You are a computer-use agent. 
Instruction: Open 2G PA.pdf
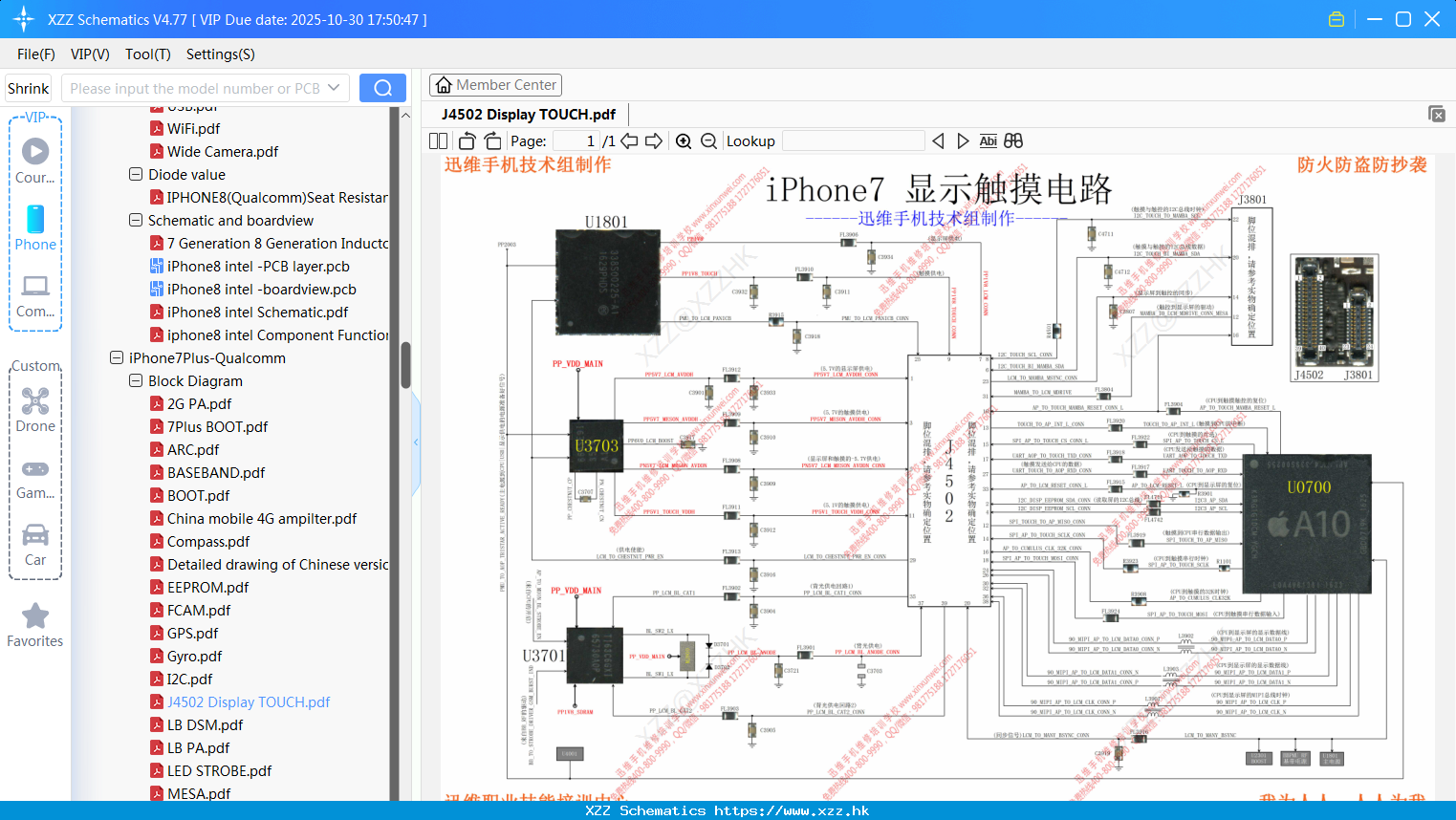[x=199, y=403]
